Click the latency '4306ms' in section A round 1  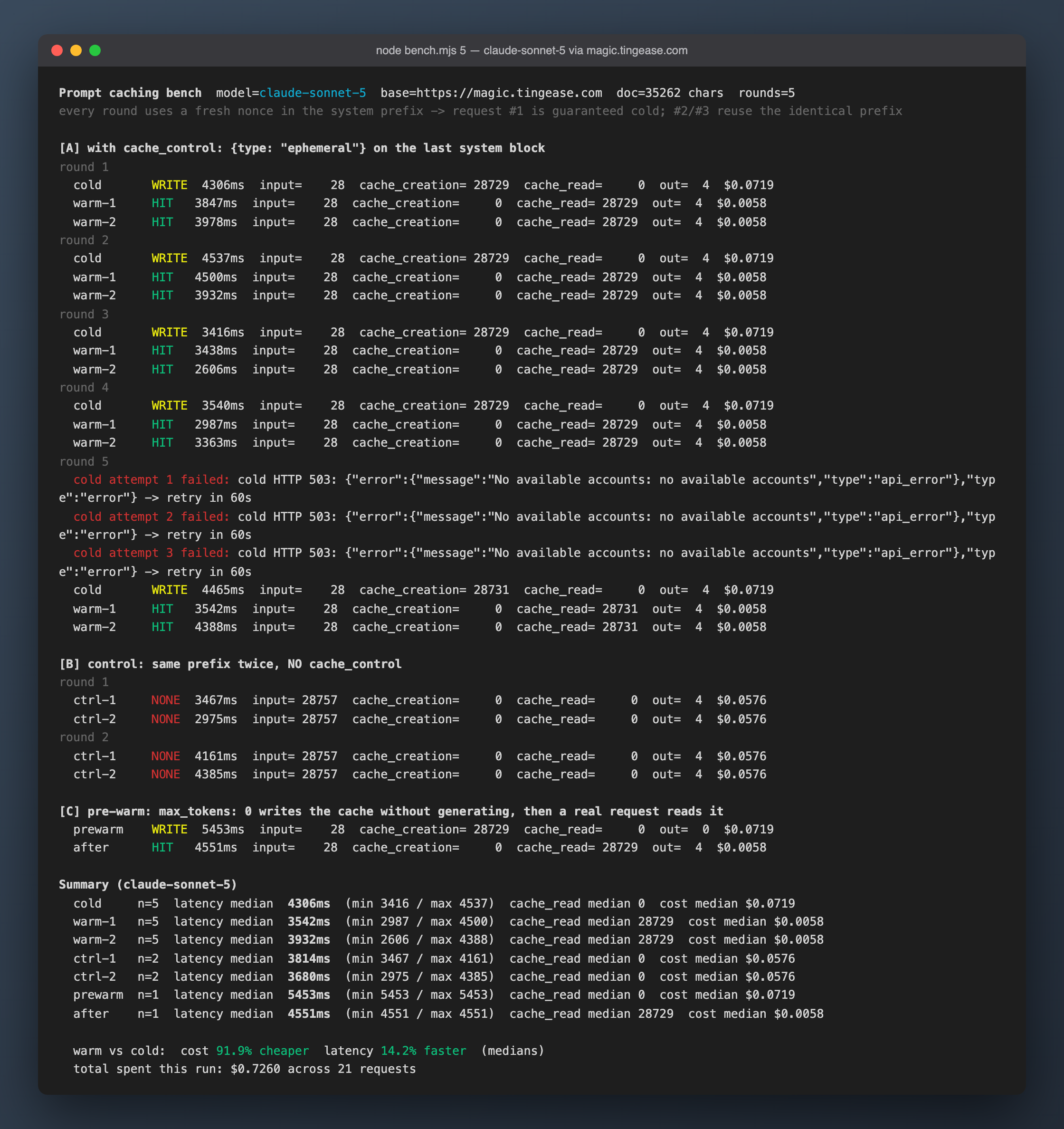[223, 185]
